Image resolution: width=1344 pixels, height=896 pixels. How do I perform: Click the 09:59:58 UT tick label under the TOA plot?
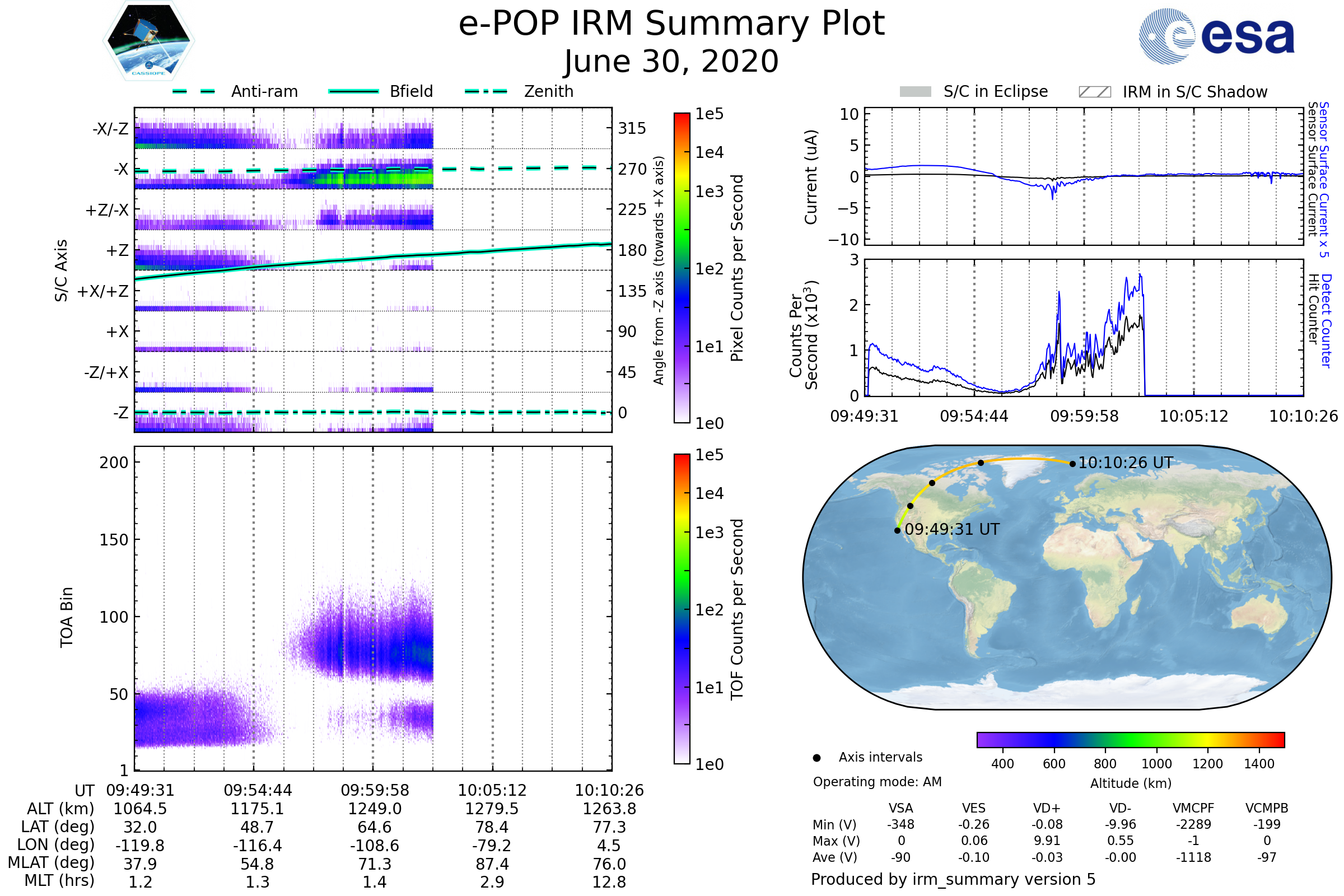point(375,790)
